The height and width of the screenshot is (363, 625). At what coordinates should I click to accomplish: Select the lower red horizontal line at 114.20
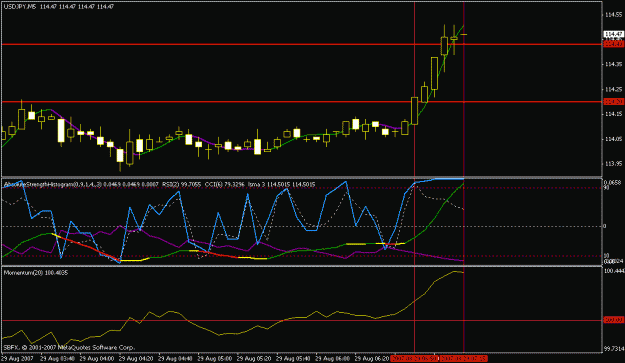tap(302, 102)
